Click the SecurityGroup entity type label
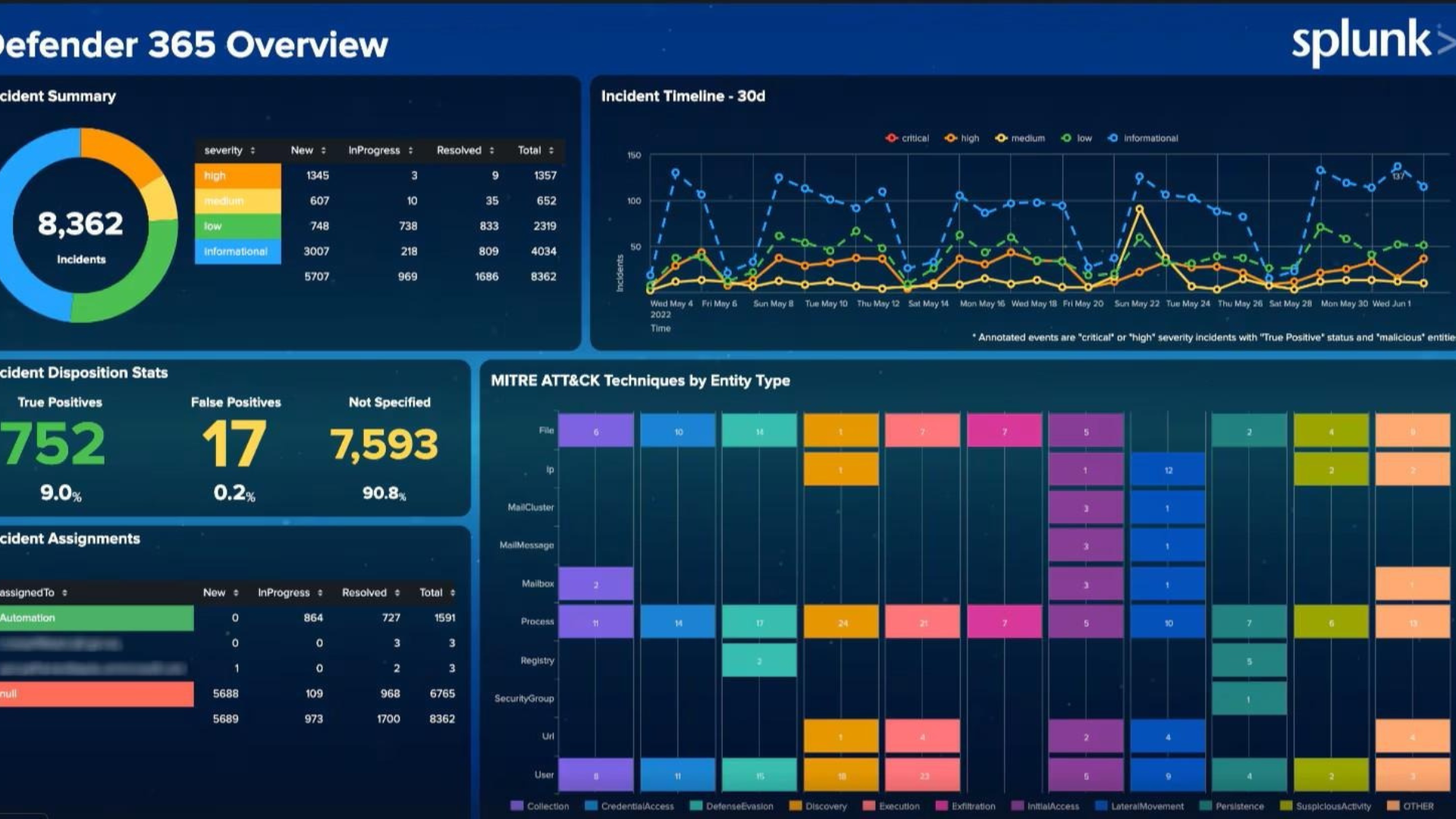The width and height of the screenshot is (1456, 819). (524, 698)
